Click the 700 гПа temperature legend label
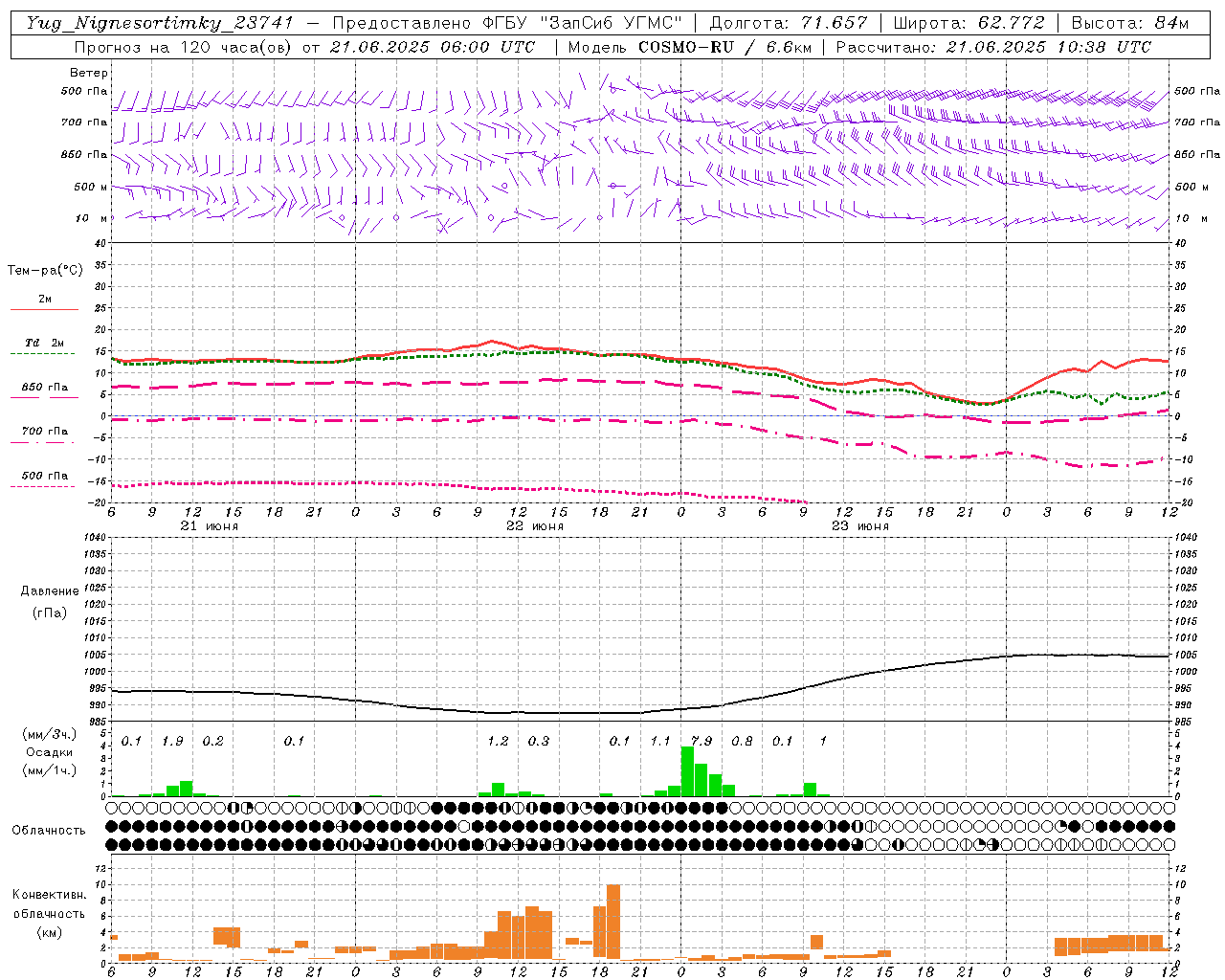This screenshot has height=980, width=1225. (44, 432)
